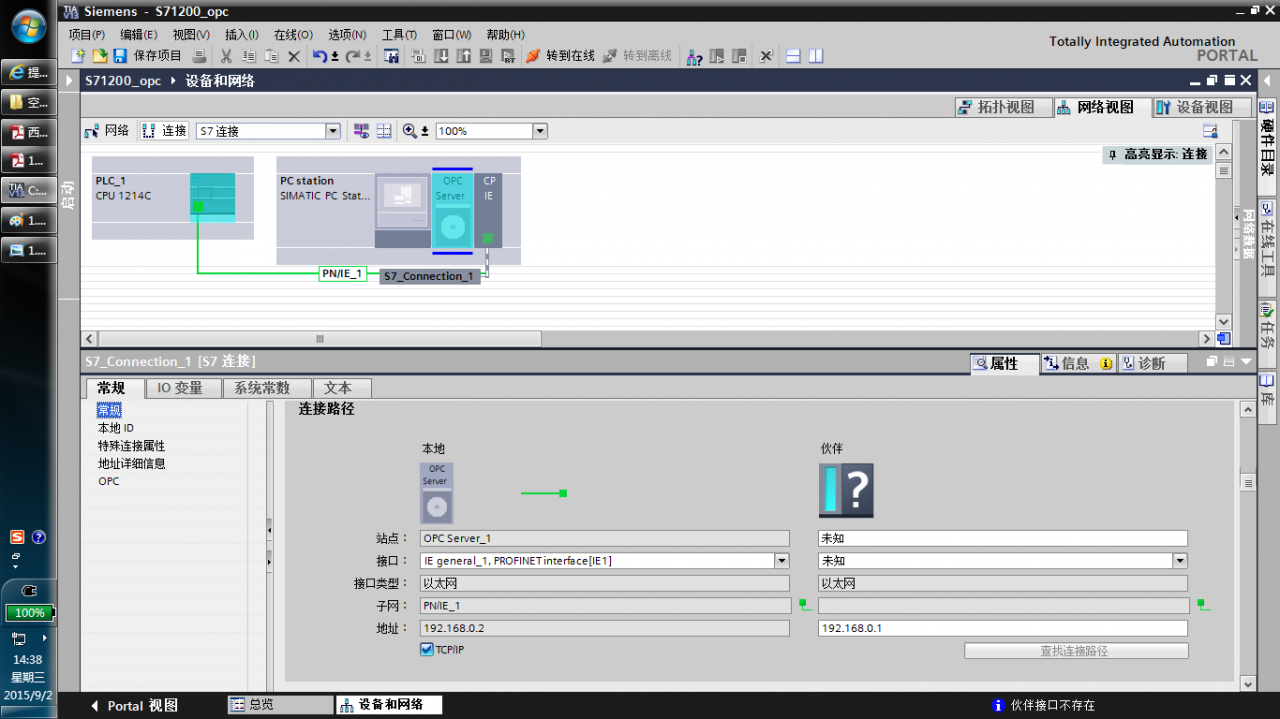Click the 总览 overview taskbar button

point(280,705)
